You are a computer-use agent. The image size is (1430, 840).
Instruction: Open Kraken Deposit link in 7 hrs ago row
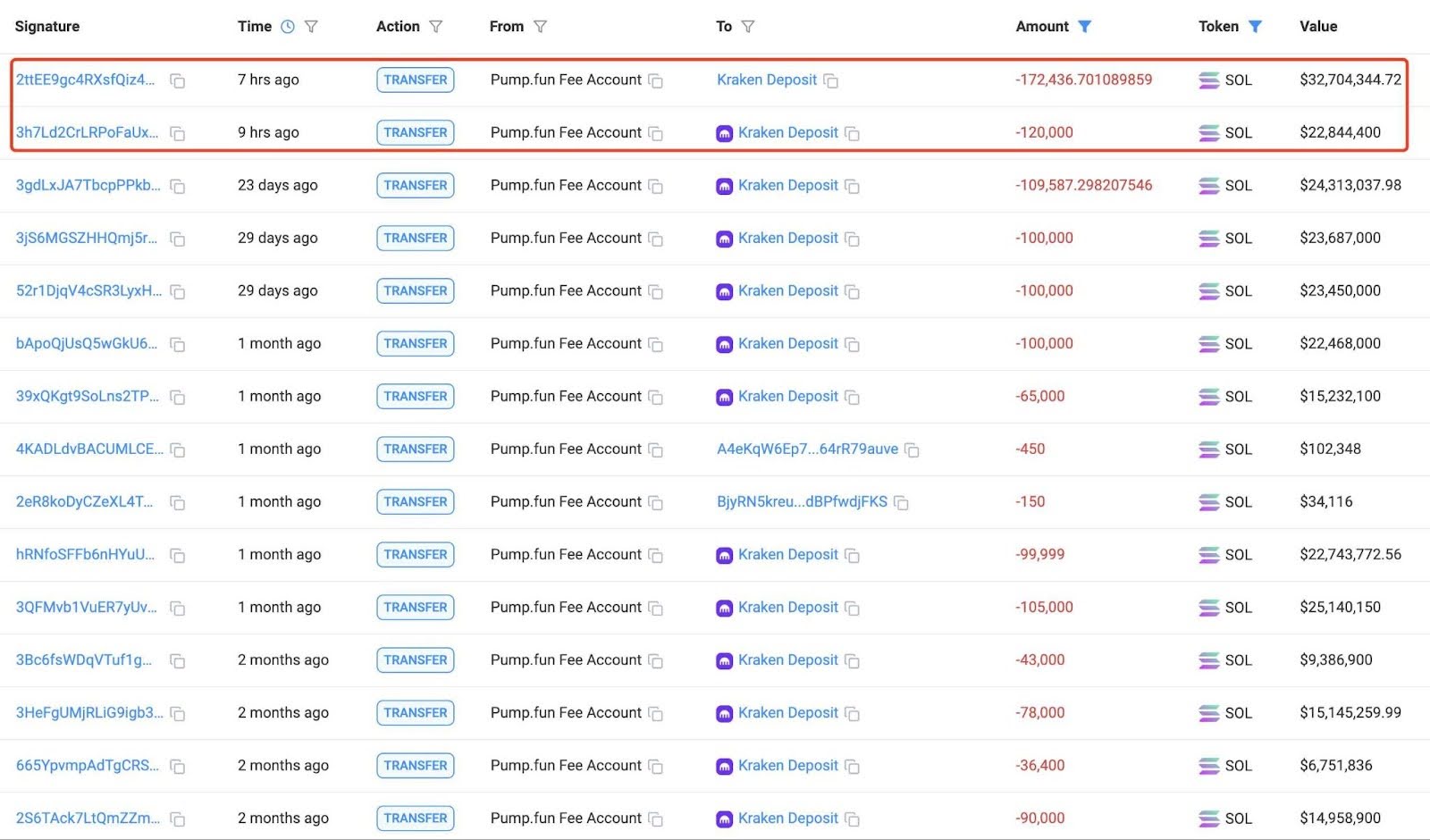(767, 80)
